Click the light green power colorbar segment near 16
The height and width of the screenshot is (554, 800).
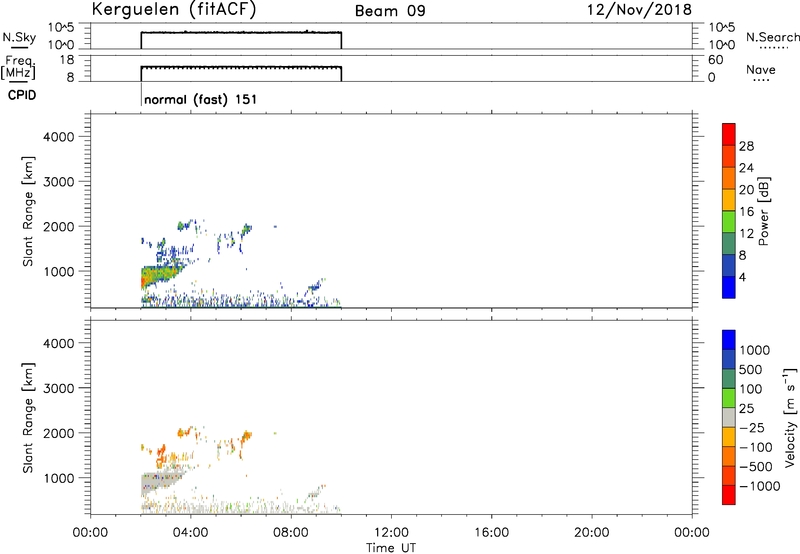729,221
